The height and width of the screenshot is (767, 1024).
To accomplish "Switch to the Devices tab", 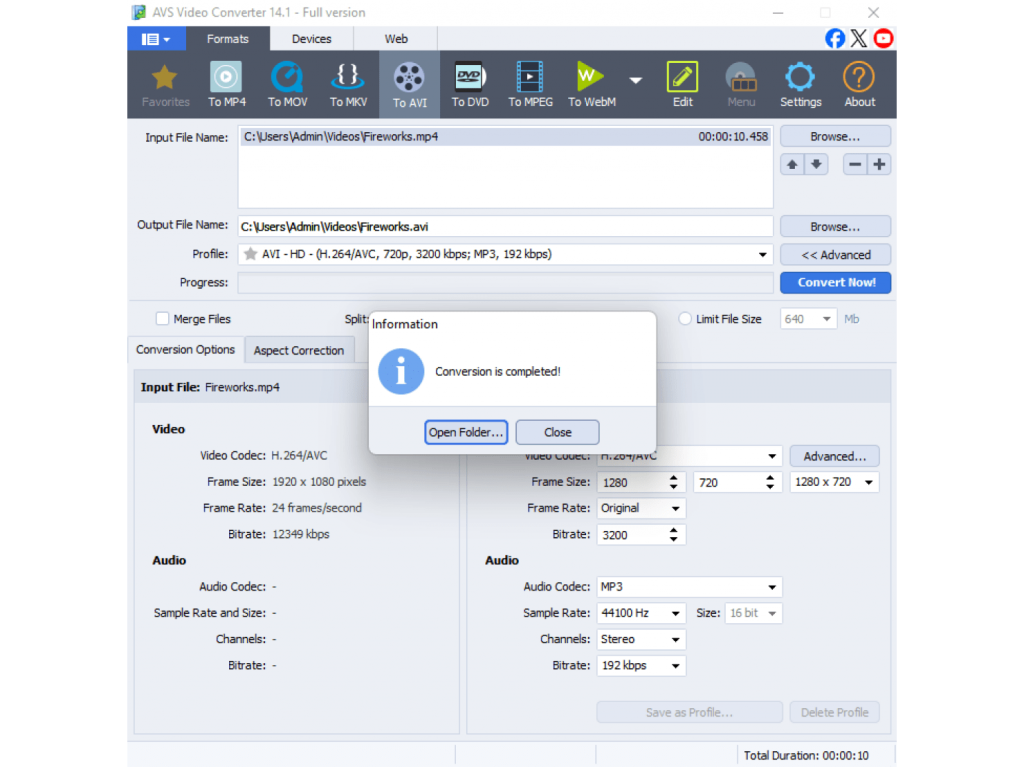I will (311, 39).
